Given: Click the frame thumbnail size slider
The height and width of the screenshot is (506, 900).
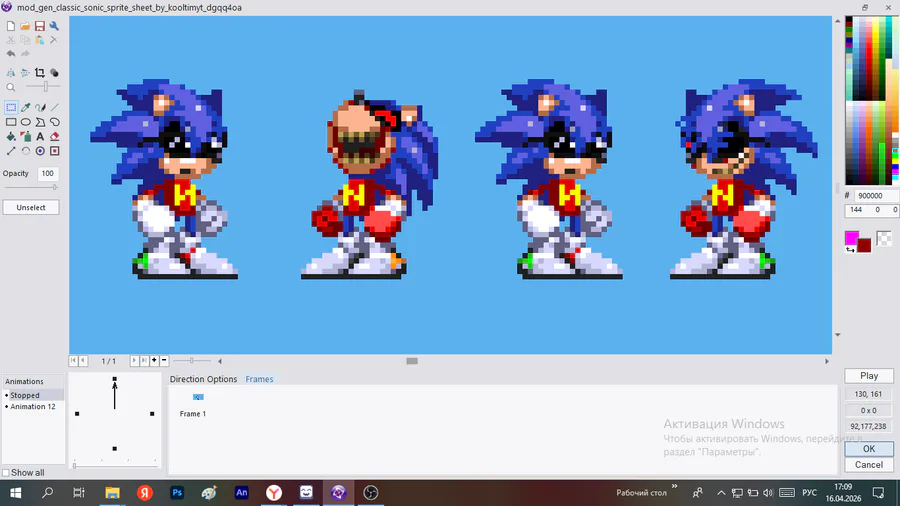Looking at the screenshot, I should (x=192, y=360).
